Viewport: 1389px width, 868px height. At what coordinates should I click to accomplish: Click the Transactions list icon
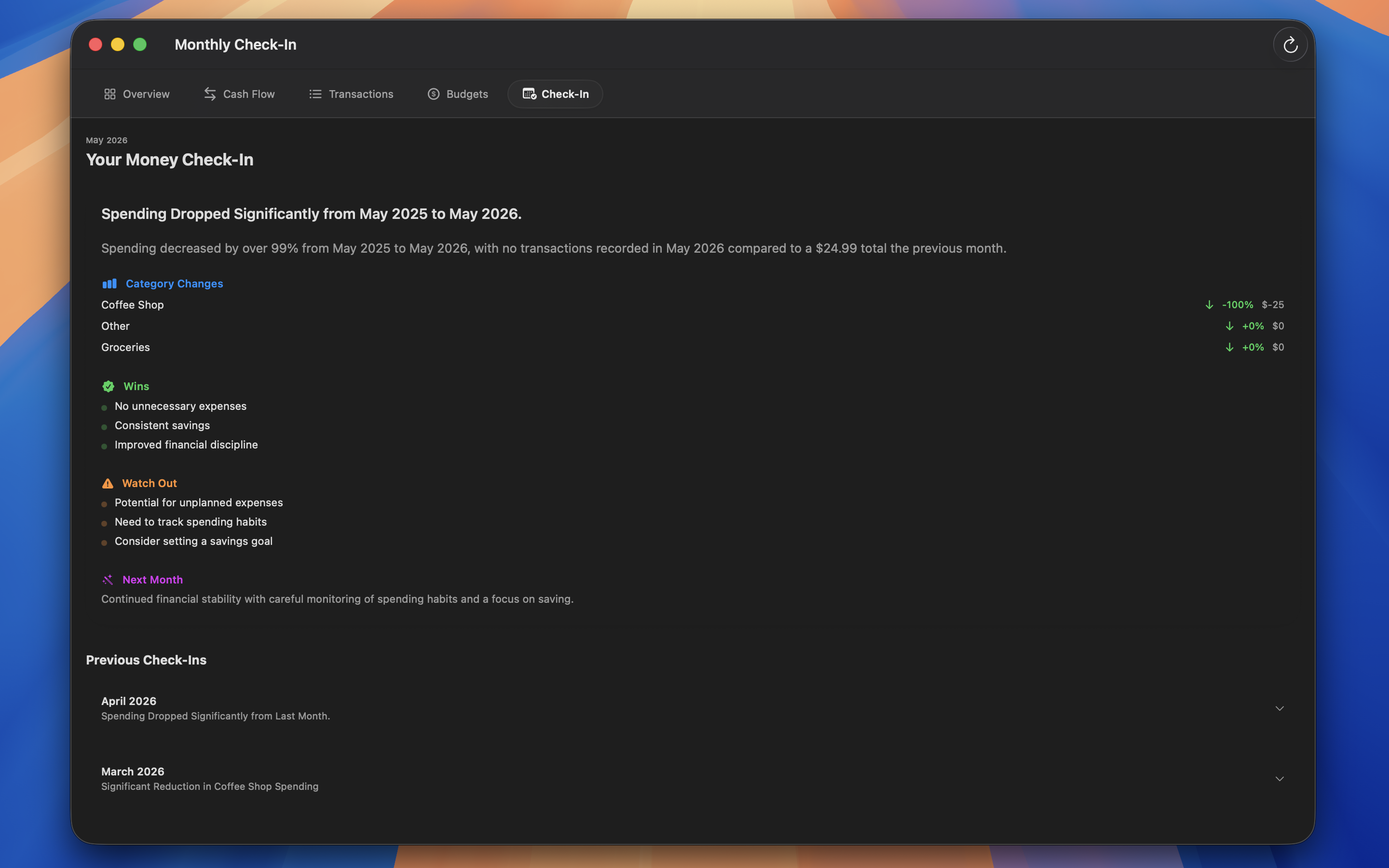pyautogui.click(x=315, y=94)
